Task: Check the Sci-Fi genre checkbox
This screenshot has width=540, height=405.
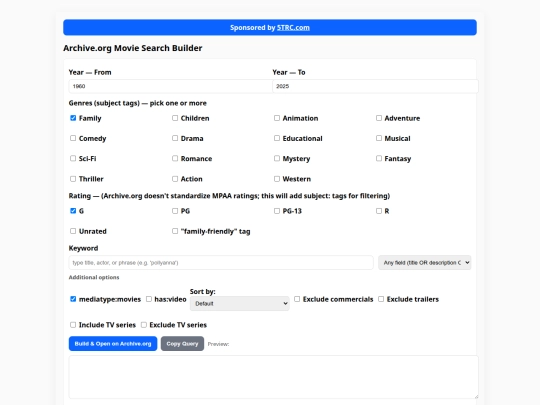Action: 73,158
